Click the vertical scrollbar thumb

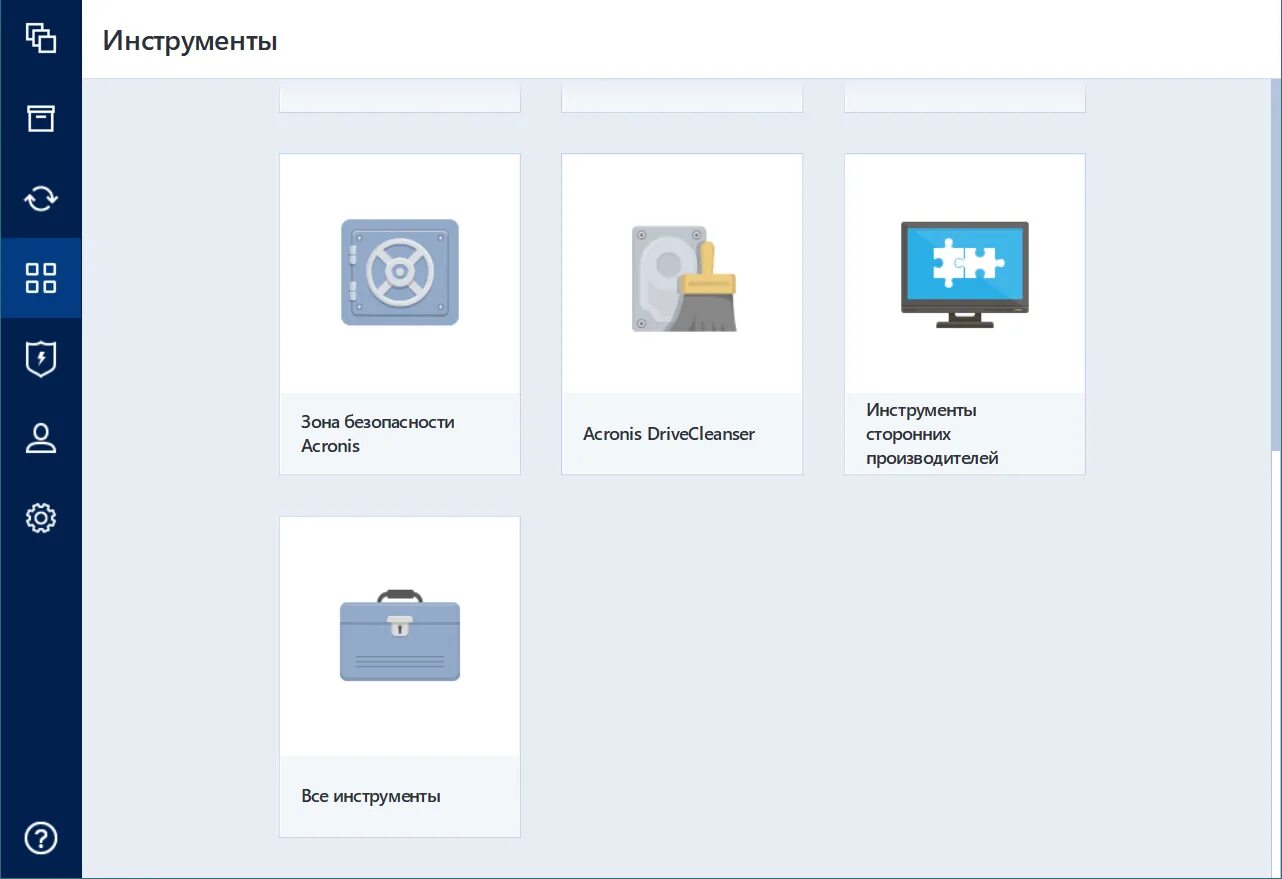1276,267
